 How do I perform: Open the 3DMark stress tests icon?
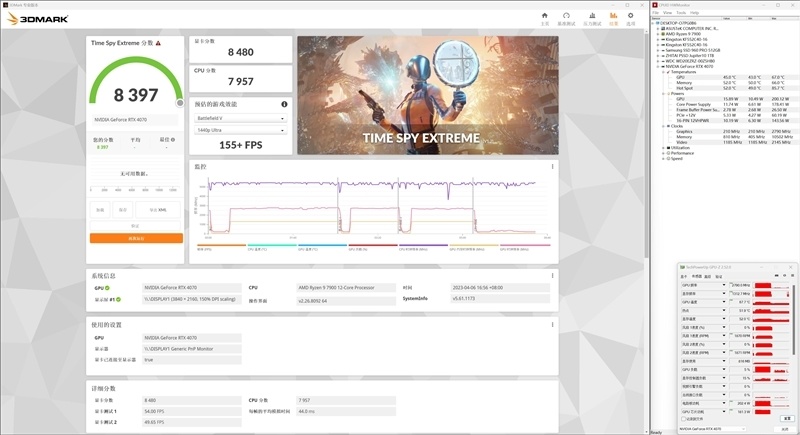(592, 16)
